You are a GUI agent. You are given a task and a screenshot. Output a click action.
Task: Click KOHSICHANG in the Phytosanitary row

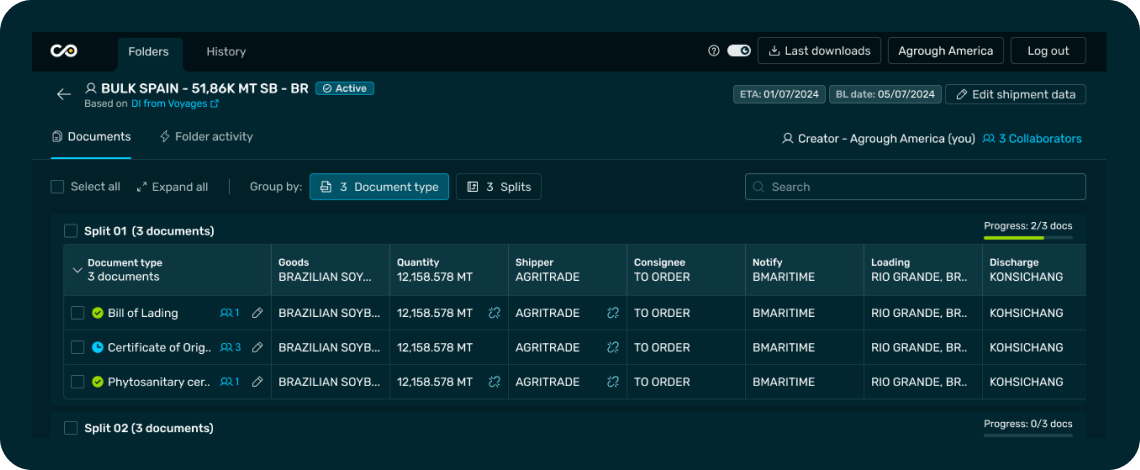pyautogui.click(x=1027, y=381)
